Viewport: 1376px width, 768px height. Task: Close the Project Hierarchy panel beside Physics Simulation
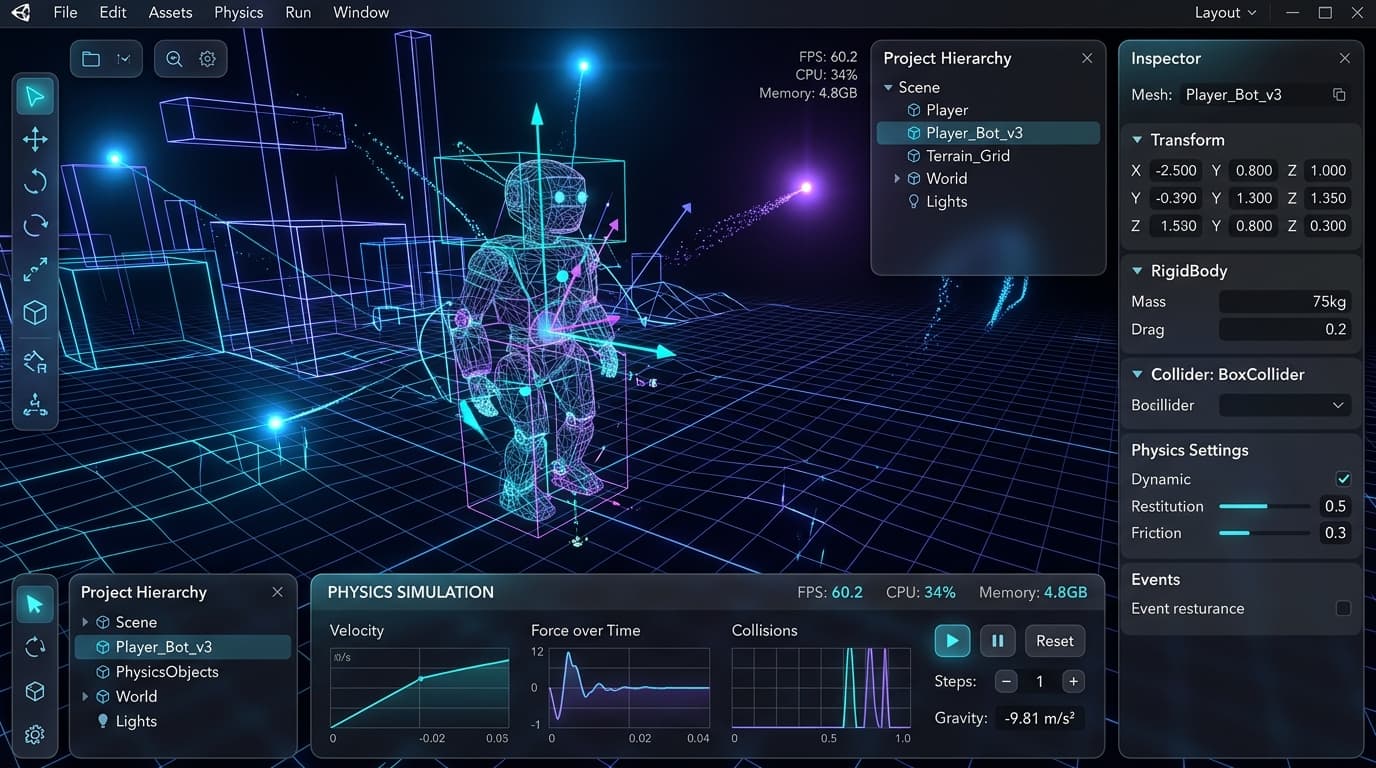coord(278,592)
